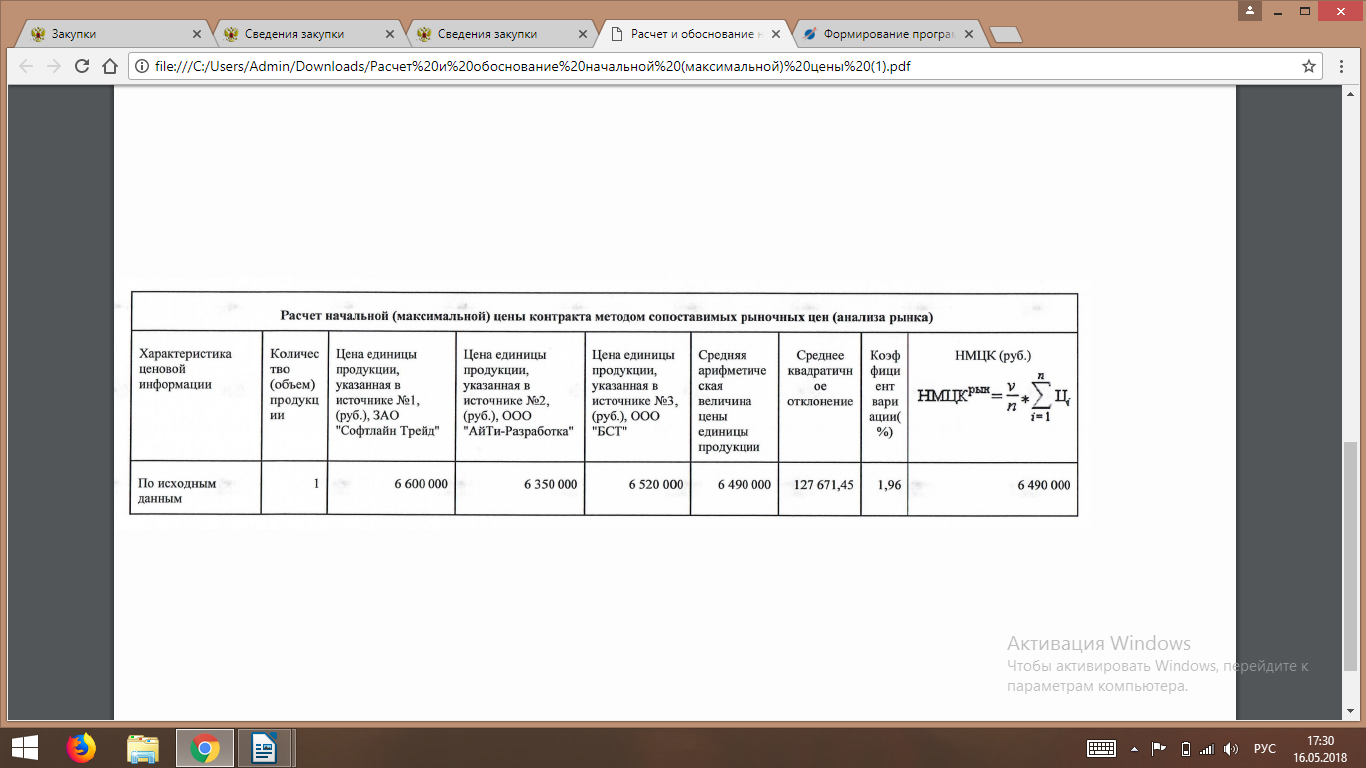
Task: Switch to Формирование програм tab
Action: click(888, 34)
